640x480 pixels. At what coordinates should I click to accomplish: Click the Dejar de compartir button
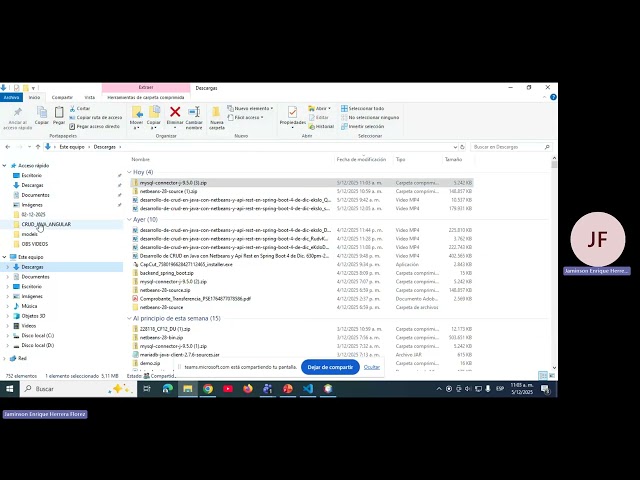pyautogui.click(x=330, y=367)
